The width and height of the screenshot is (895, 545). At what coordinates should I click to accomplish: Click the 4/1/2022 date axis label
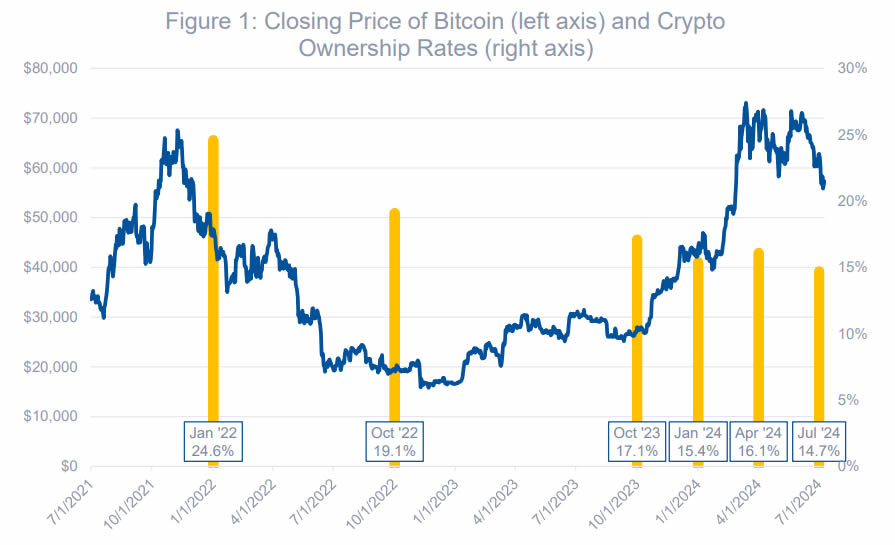pyautogui.click(x=252, y=500)
